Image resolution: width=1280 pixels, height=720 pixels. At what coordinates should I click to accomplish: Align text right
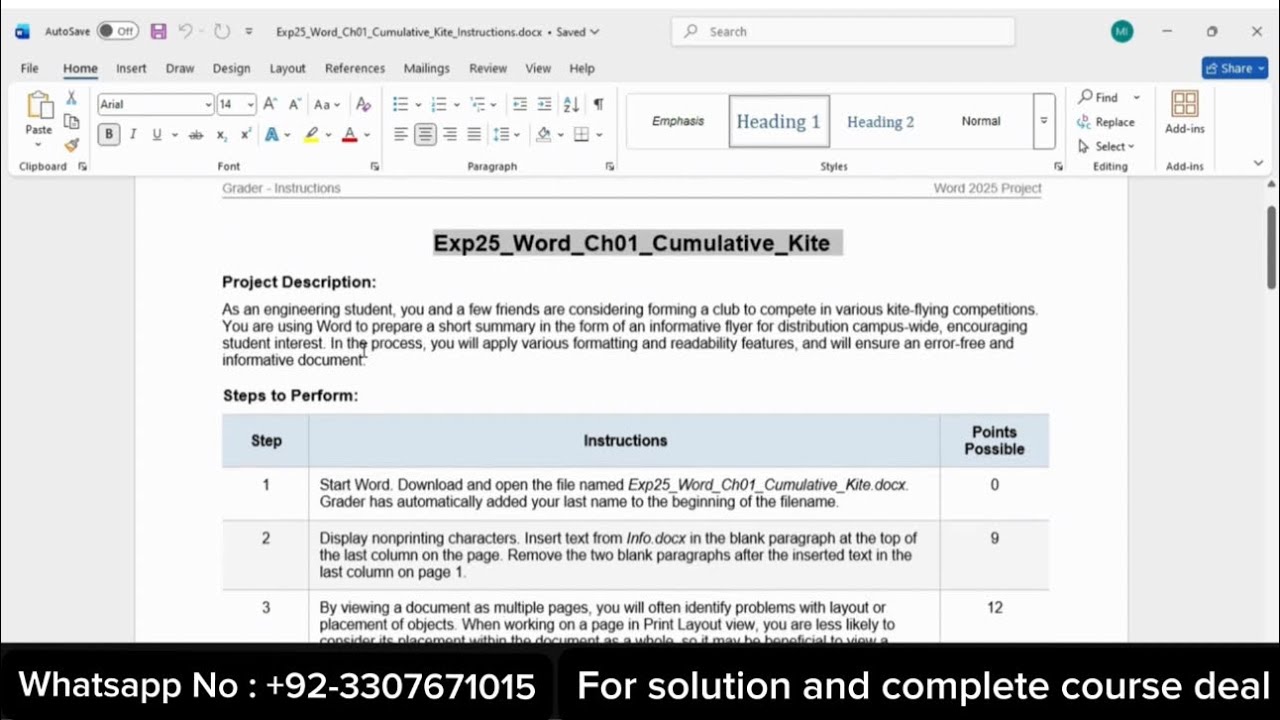450,134
